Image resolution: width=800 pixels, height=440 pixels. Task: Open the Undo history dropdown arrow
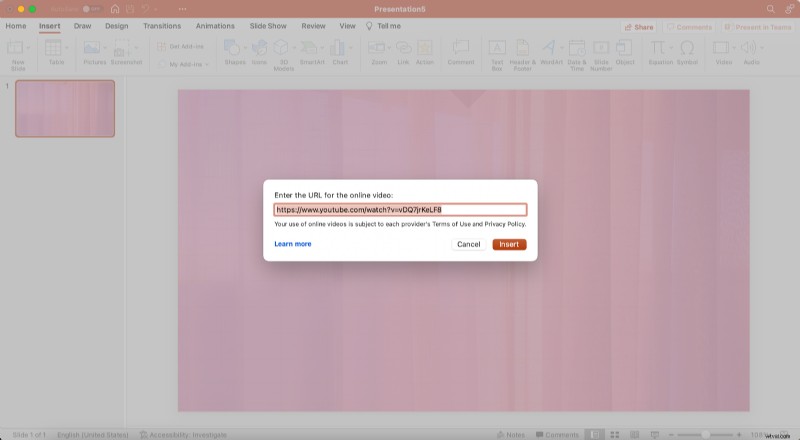(156, 9)
